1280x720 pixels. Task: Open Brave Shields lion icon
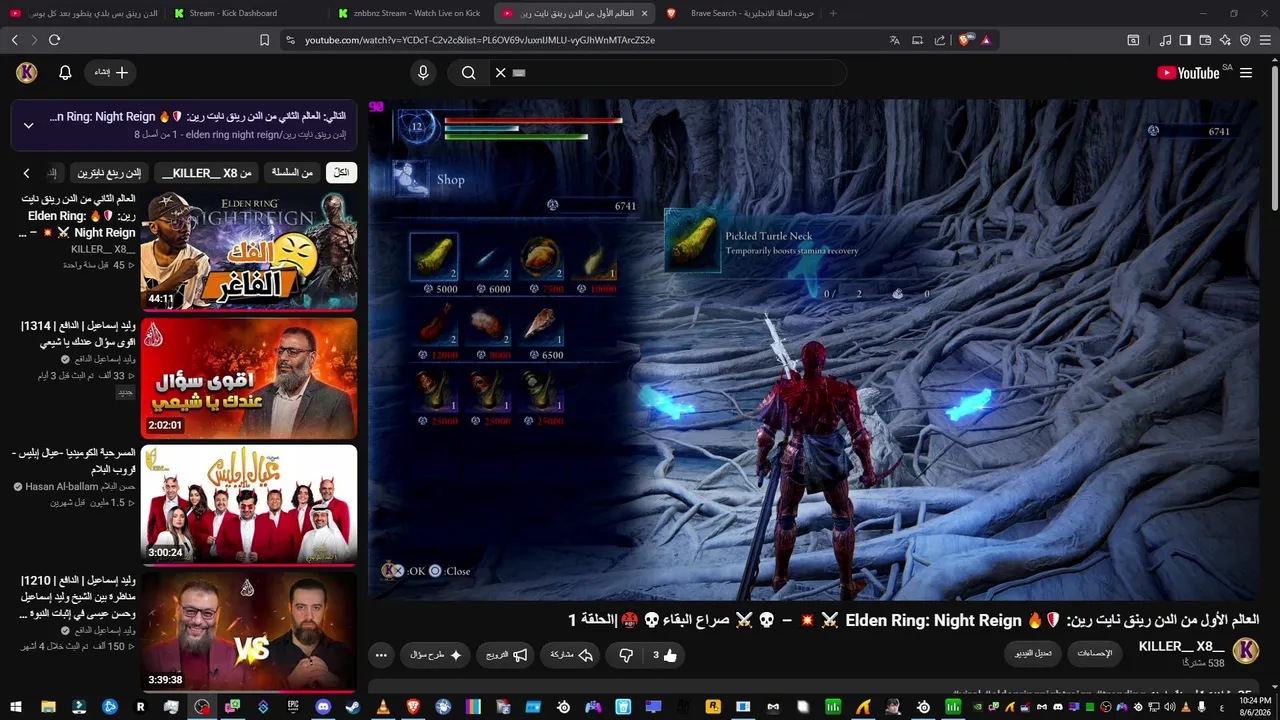tap(964, 40)
